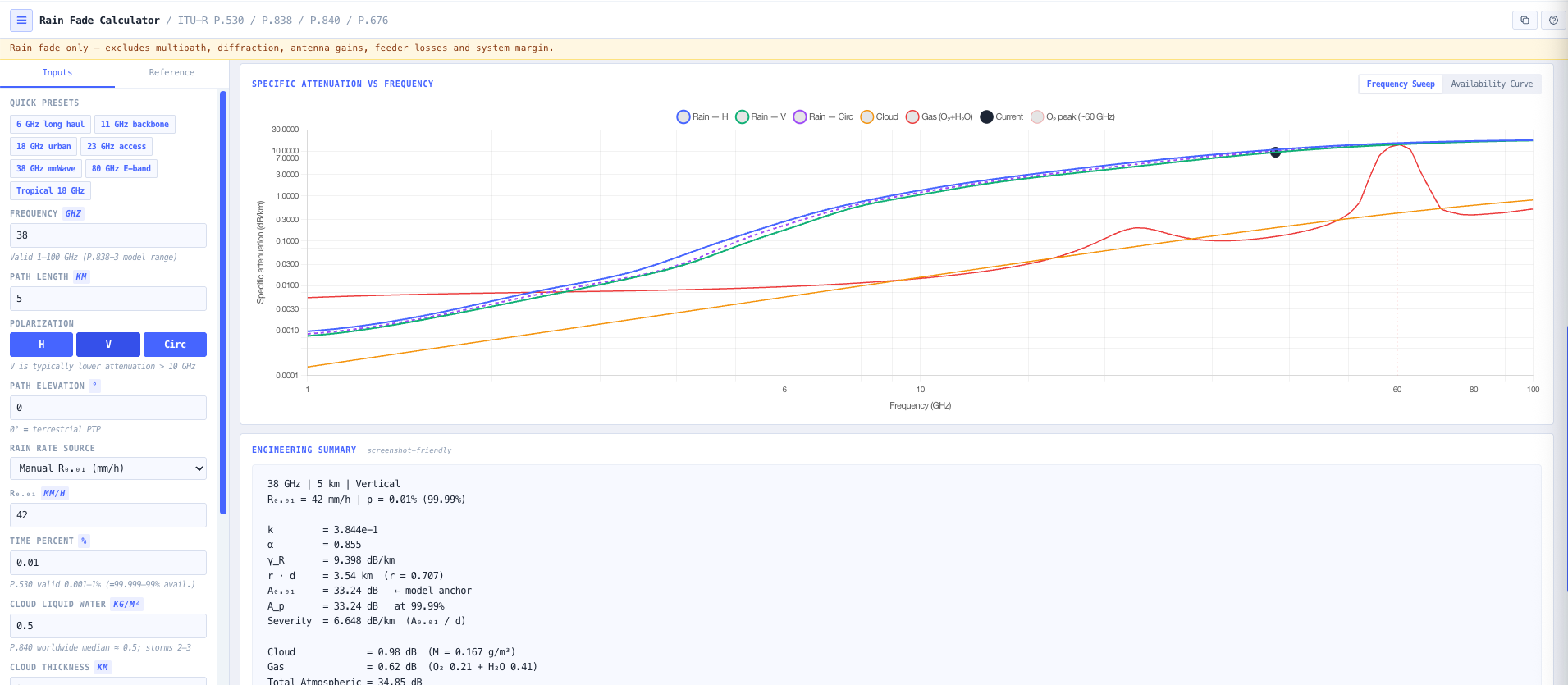The width and height of the screenshot is (1568, 685).
Task: Click the Path Length input field
Action: tap(108, 299)
